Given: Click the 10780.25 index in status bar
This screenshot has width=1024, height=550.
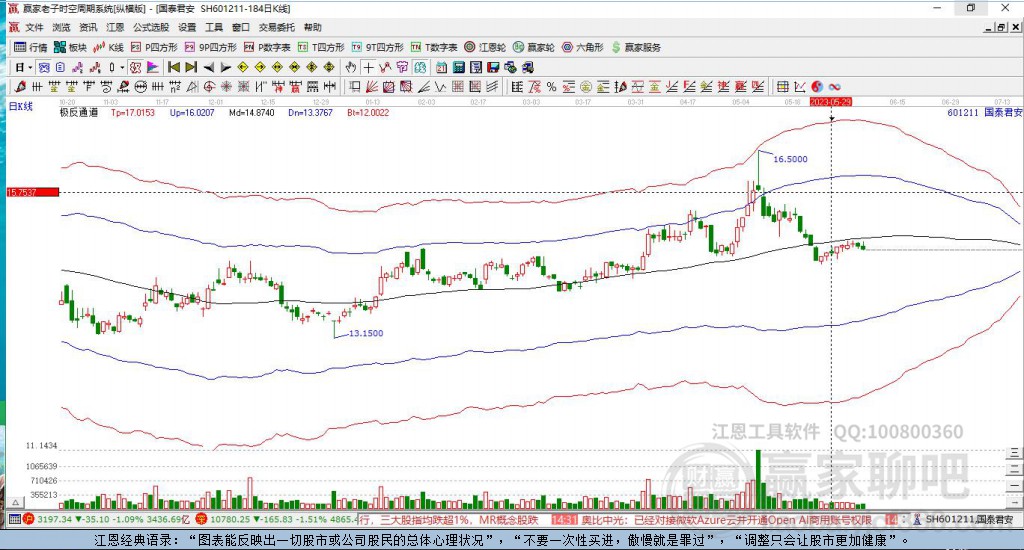Looking at the screenshot, I should click(x=228, y=519).
